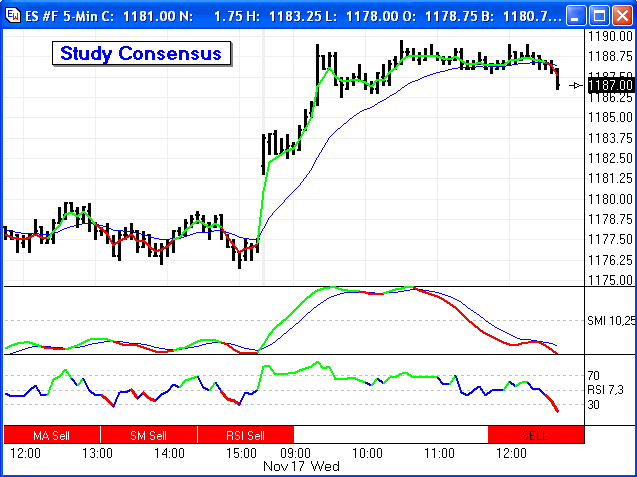Click the white neutral consensus bar segment
The image size is (637, 477).
coord(390,435)
